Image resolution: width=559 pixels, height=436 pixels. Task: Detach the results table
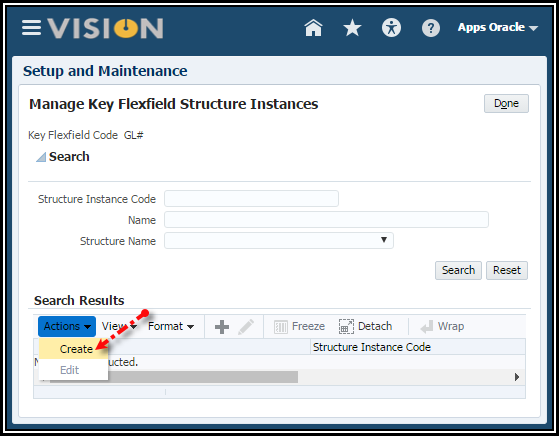point(365,326)
